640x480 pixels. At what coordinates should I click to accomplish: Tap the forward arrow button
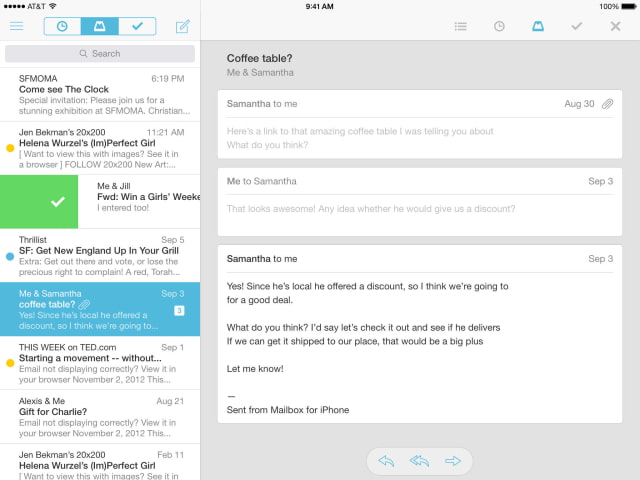coord(453,461)
